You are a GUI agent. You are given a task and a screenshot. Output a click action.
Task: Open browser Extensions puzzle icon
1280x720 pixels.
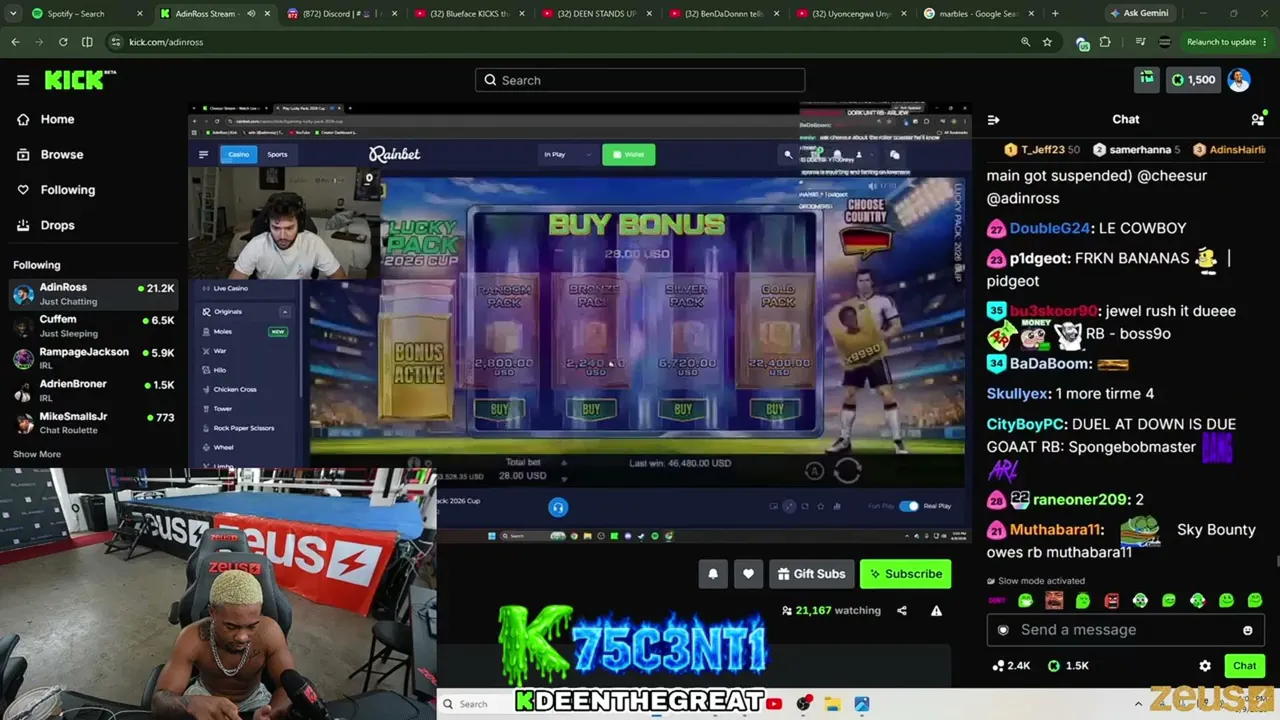(1105, 42)
